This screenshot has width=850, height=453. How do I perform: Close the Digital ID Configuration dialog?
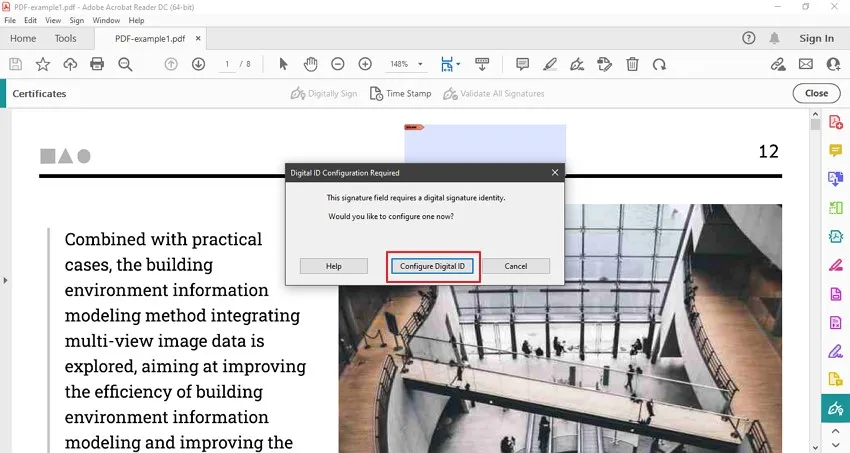coord(555,172)
